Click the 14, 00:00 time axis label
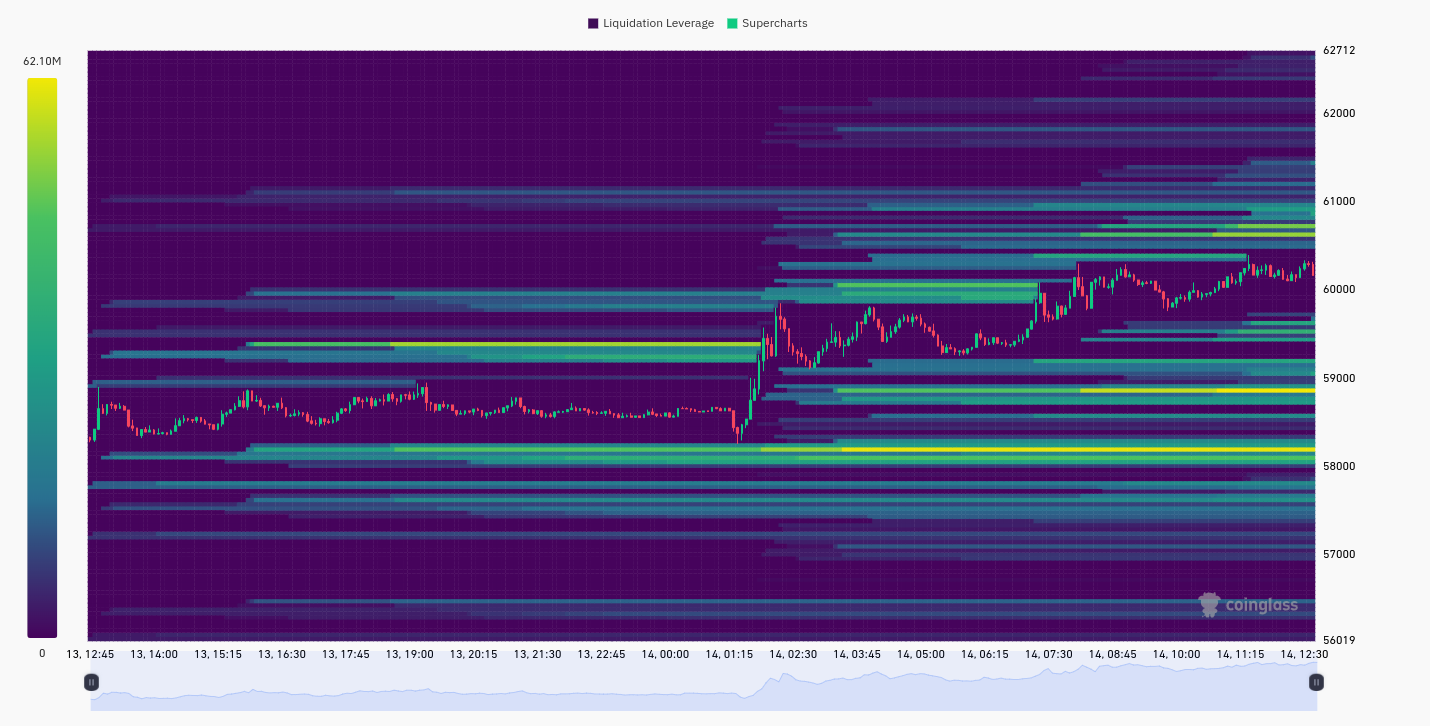Image resolution: width=1430 pixels, height=726 pixels. (666, 654)
